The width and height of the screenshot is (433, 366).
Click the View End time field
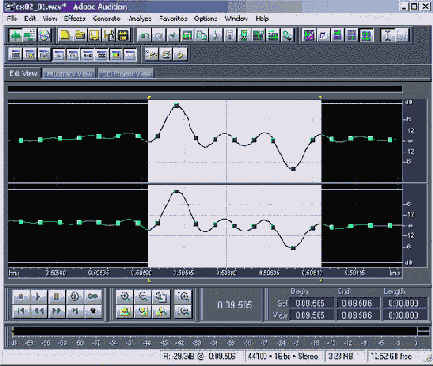pos(357,315)
